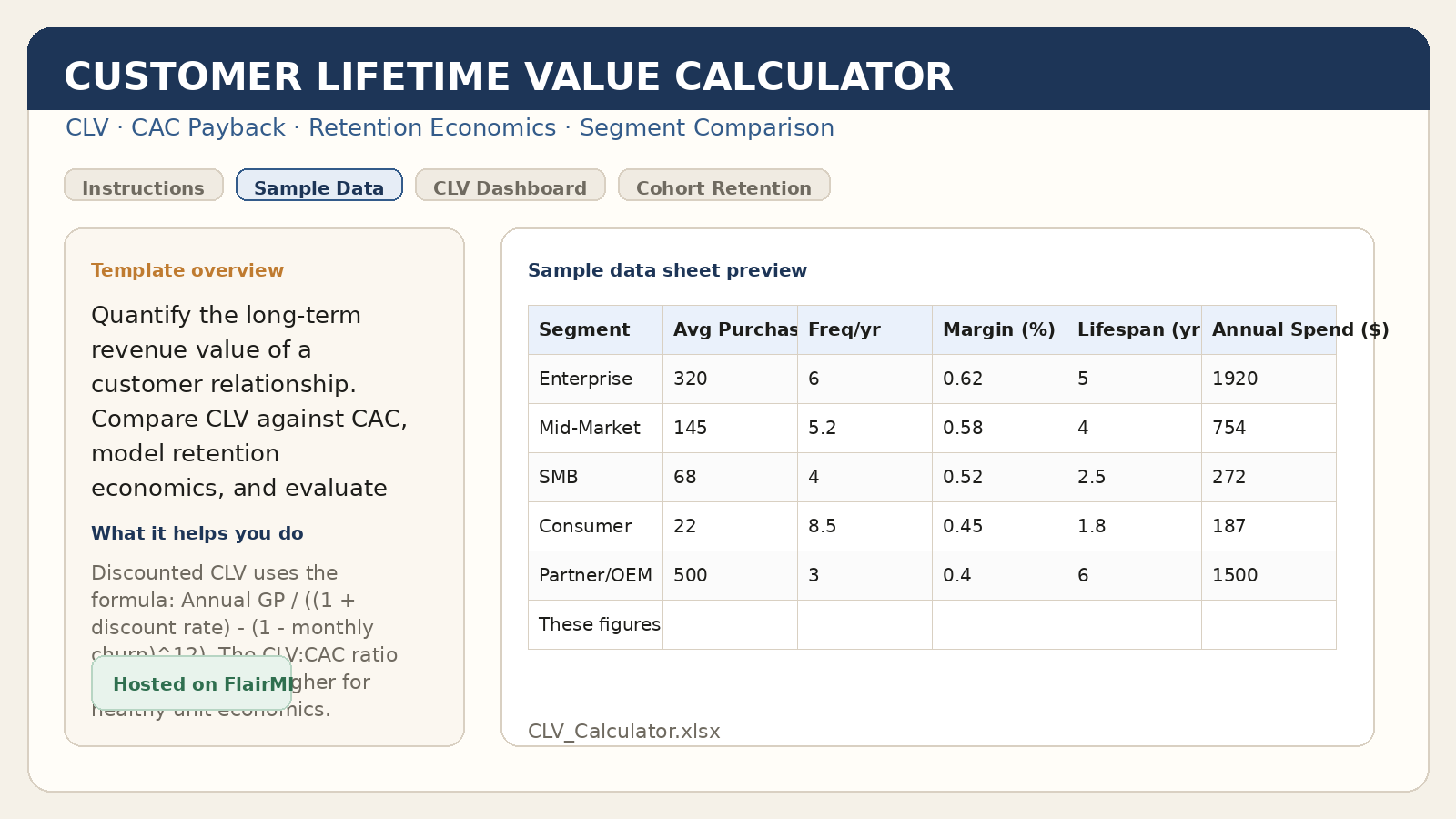The image size is (1456, 819).
Task: Select the Margin (%) column header
Action: 998,329
